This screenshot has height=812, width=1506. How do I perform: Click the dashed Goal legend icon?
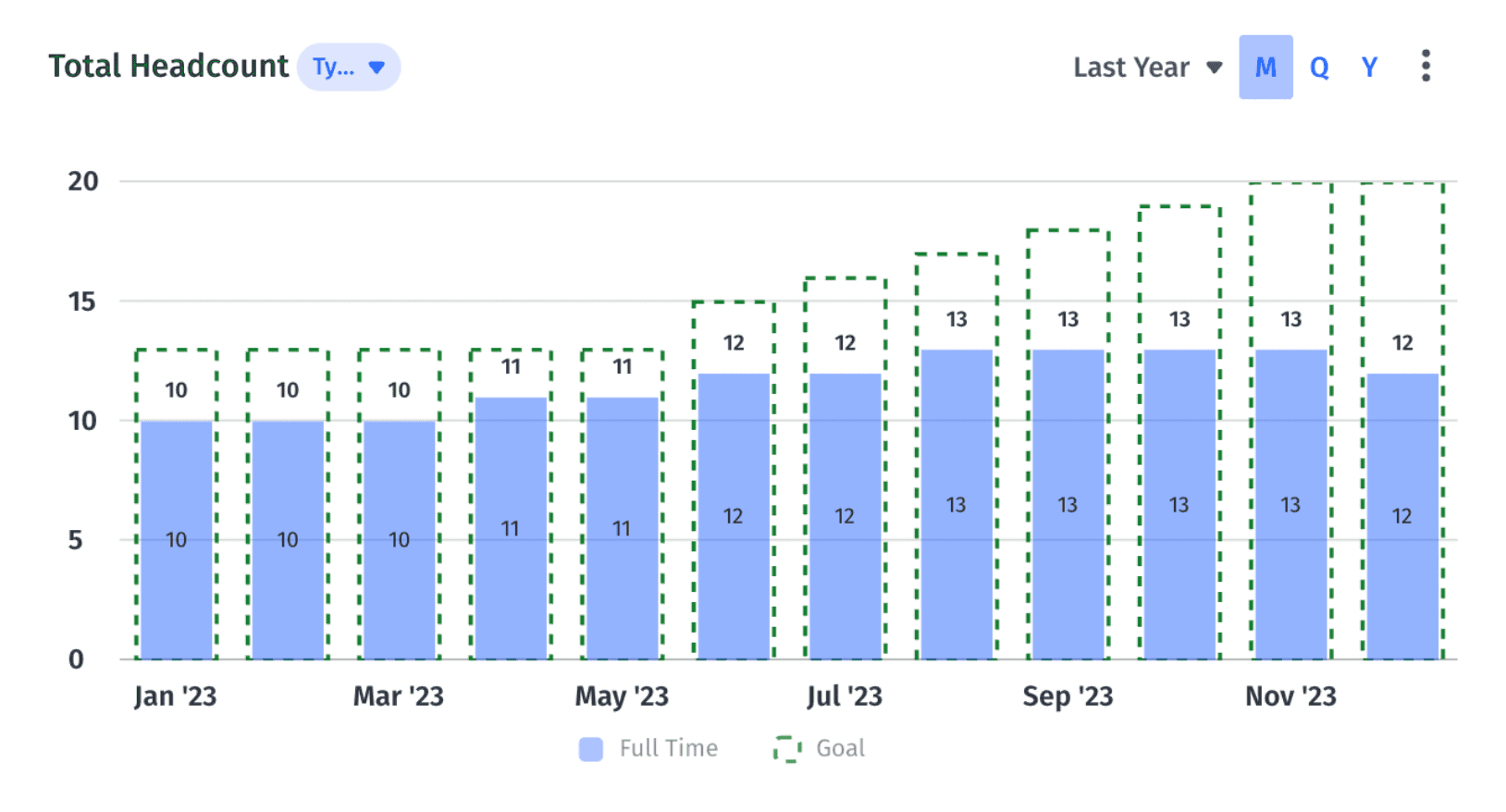pyautogui.click(x=785, y=747)
